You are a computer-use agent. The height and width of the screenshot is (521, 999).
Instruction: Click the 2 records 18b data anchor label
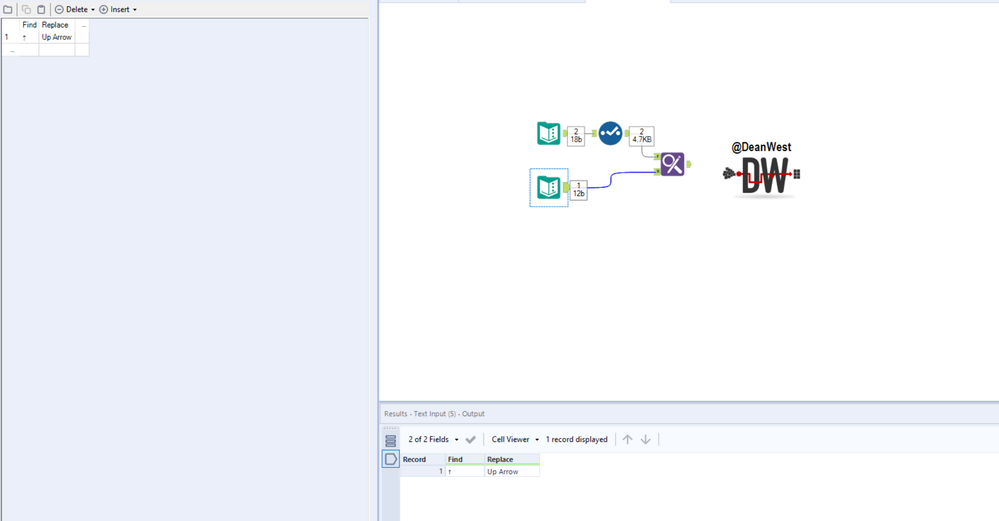pos(576,136)
